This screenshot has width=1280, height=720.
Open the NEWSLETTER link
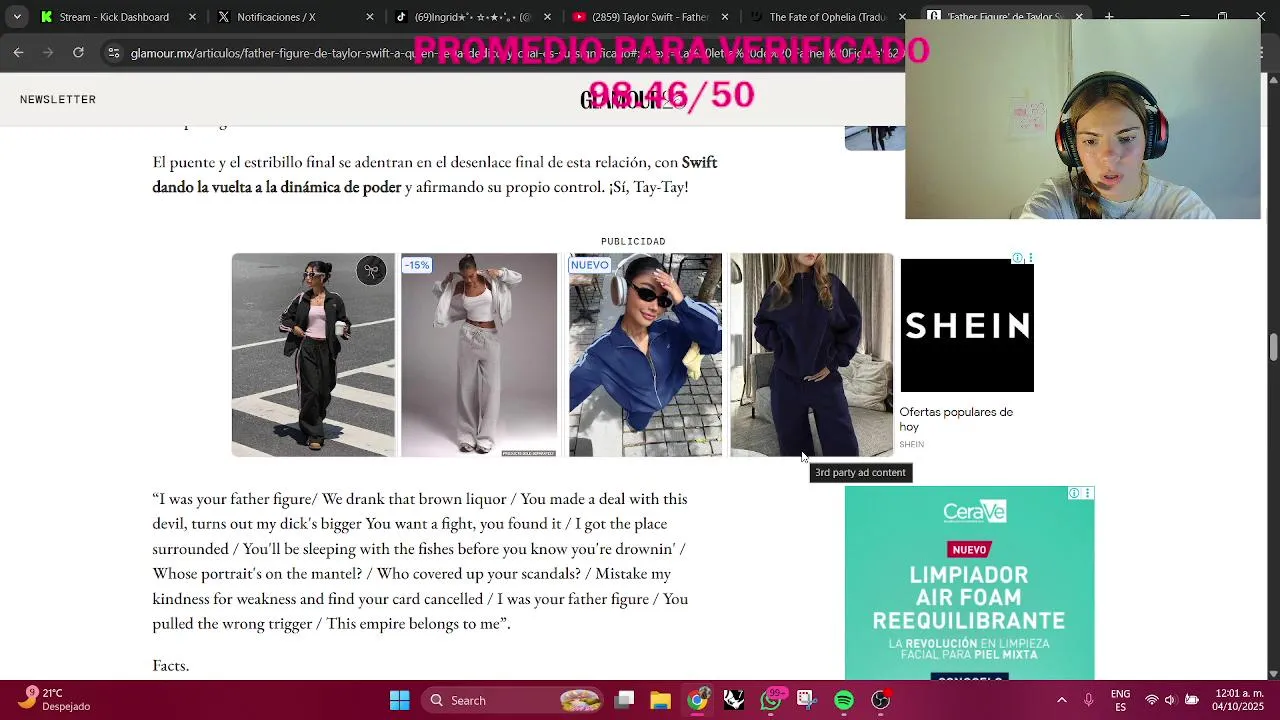(58, 99)
